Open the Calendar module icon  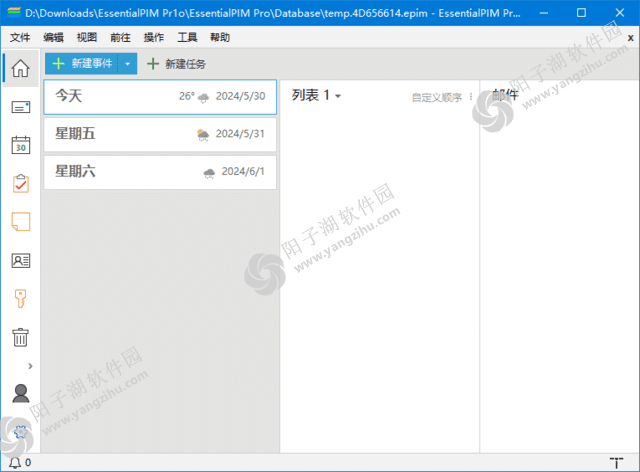point(20,145)
